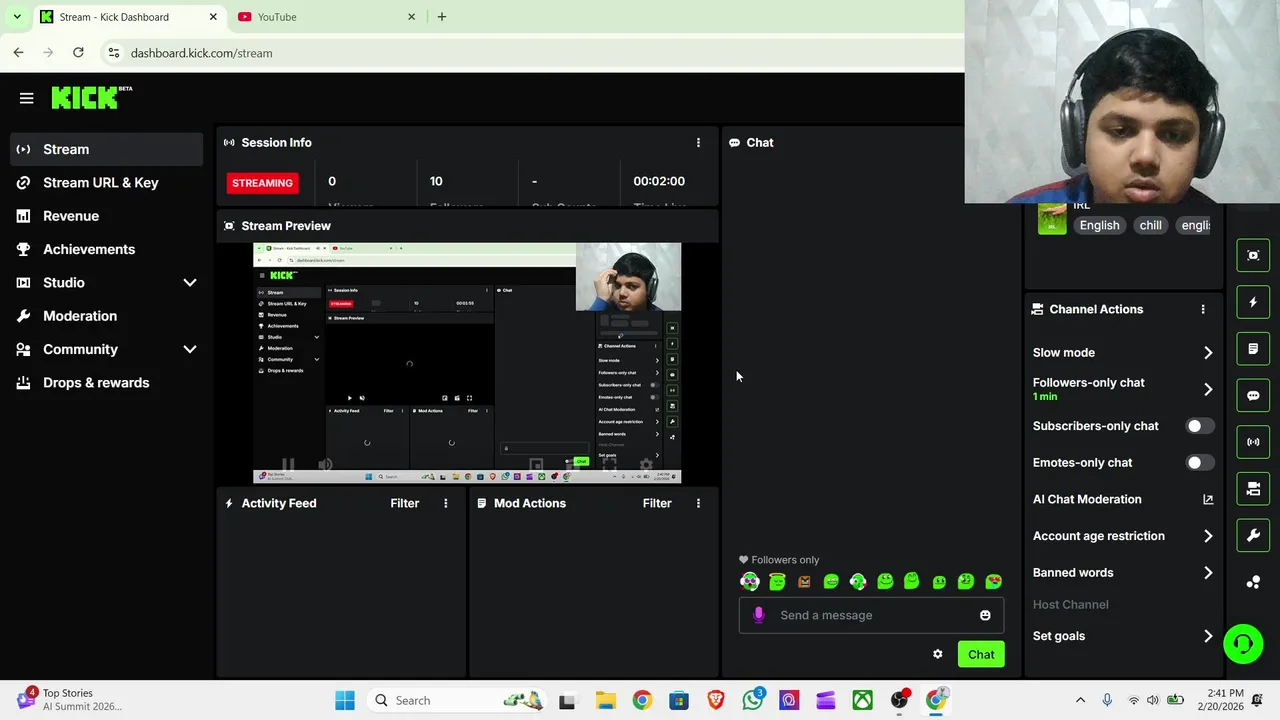Click the three-dots cluster icon in right rail
The image size is (1280, 720).
1253,582
